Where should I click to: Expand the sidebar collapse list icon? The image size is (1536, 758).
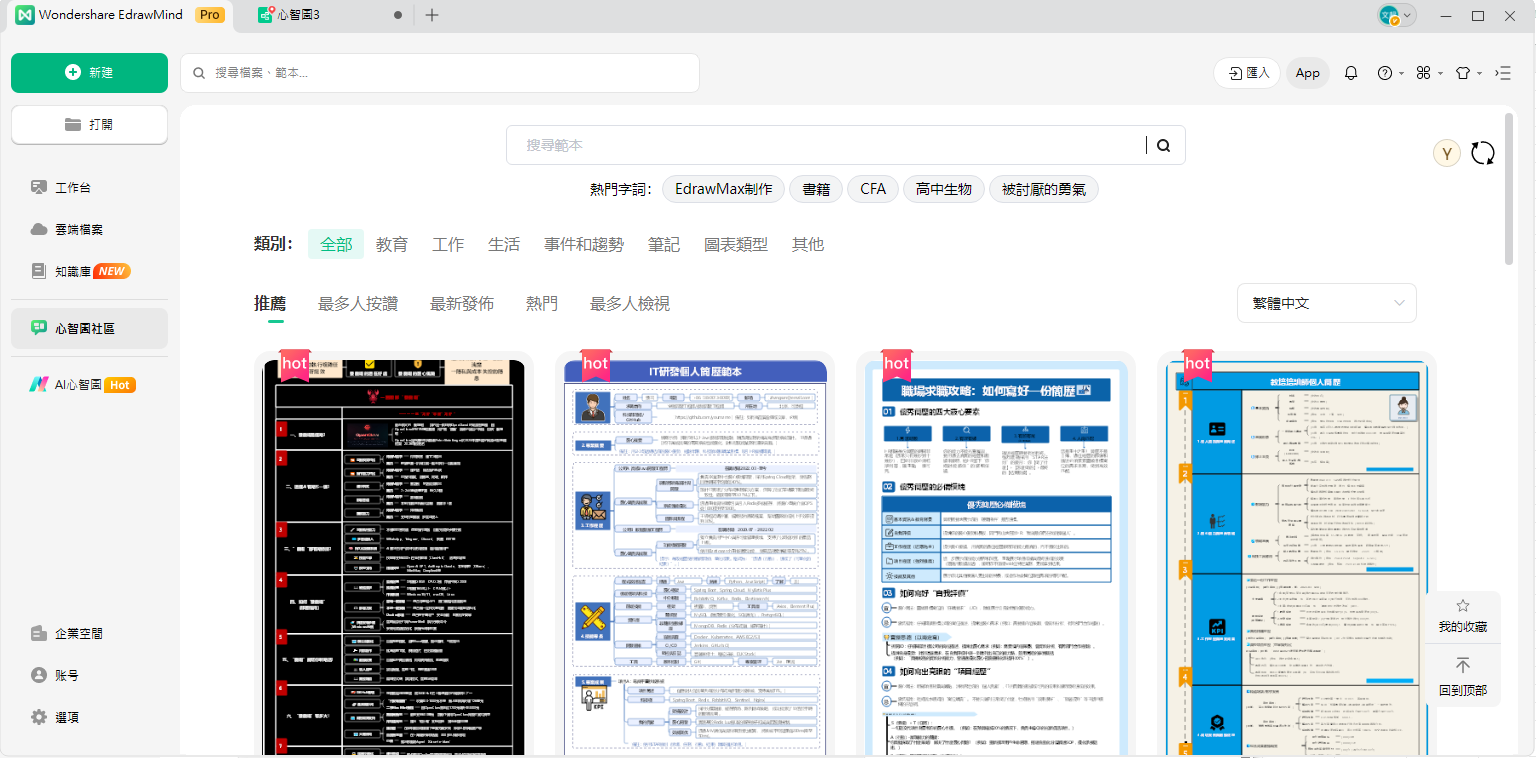click(x=1502, y=73)
